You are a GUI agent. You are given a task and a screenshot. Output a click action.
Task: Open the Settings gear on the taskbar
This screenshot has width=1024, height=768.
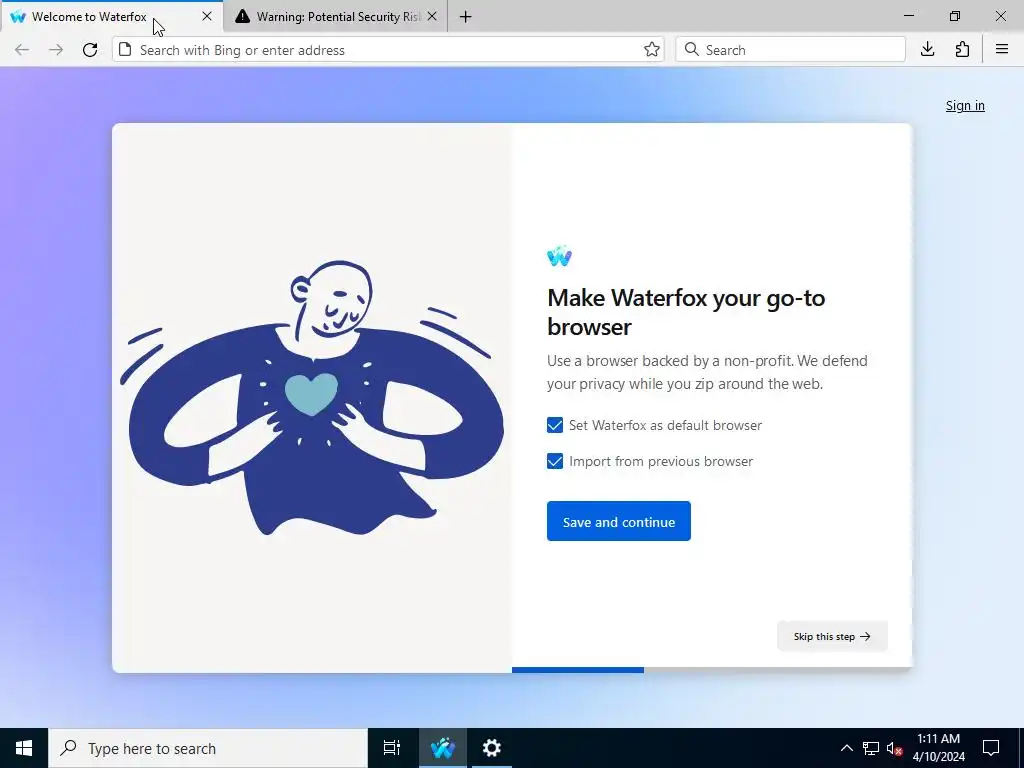tap(491, 748)
